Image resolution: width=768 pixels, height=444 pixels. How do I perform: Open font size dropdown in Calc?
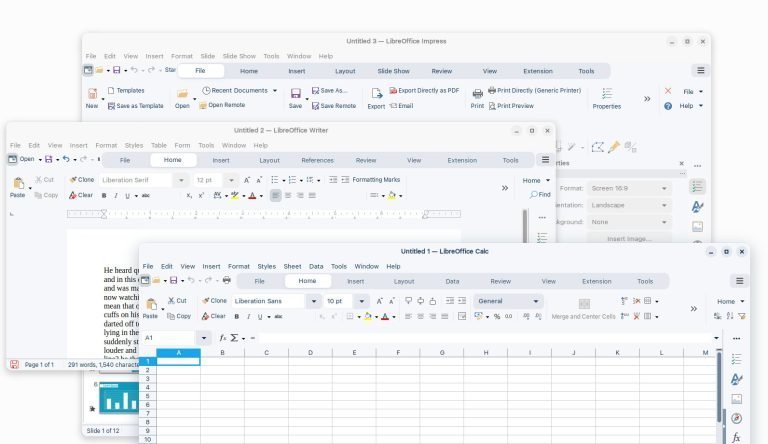(x=361, y=301)
